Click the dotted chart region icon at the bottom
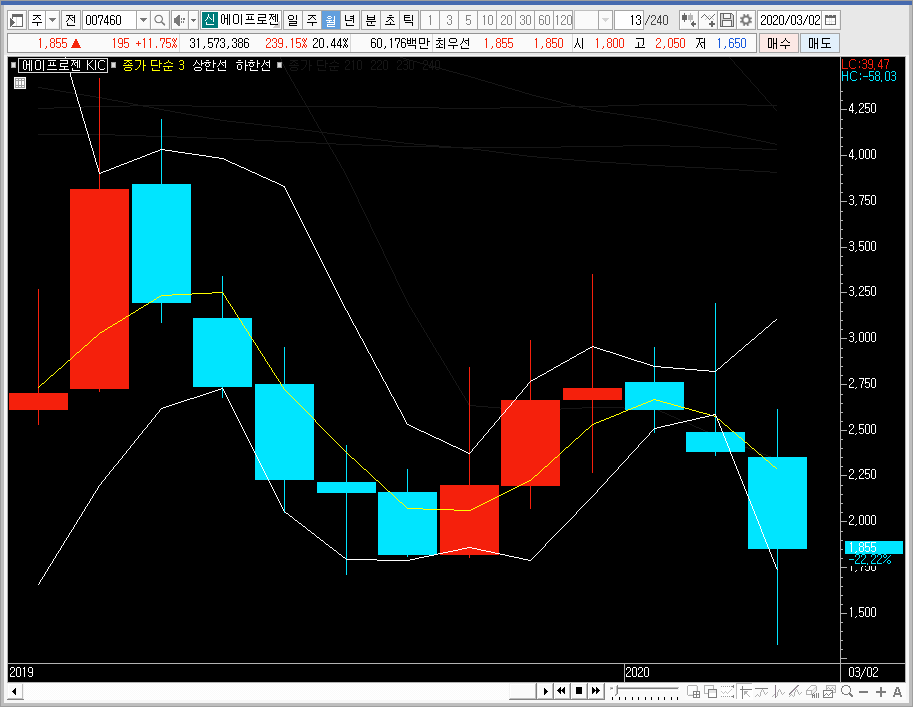Image resolution: width=913 pixels, height=707 pixels. click(x=727, y=691)
